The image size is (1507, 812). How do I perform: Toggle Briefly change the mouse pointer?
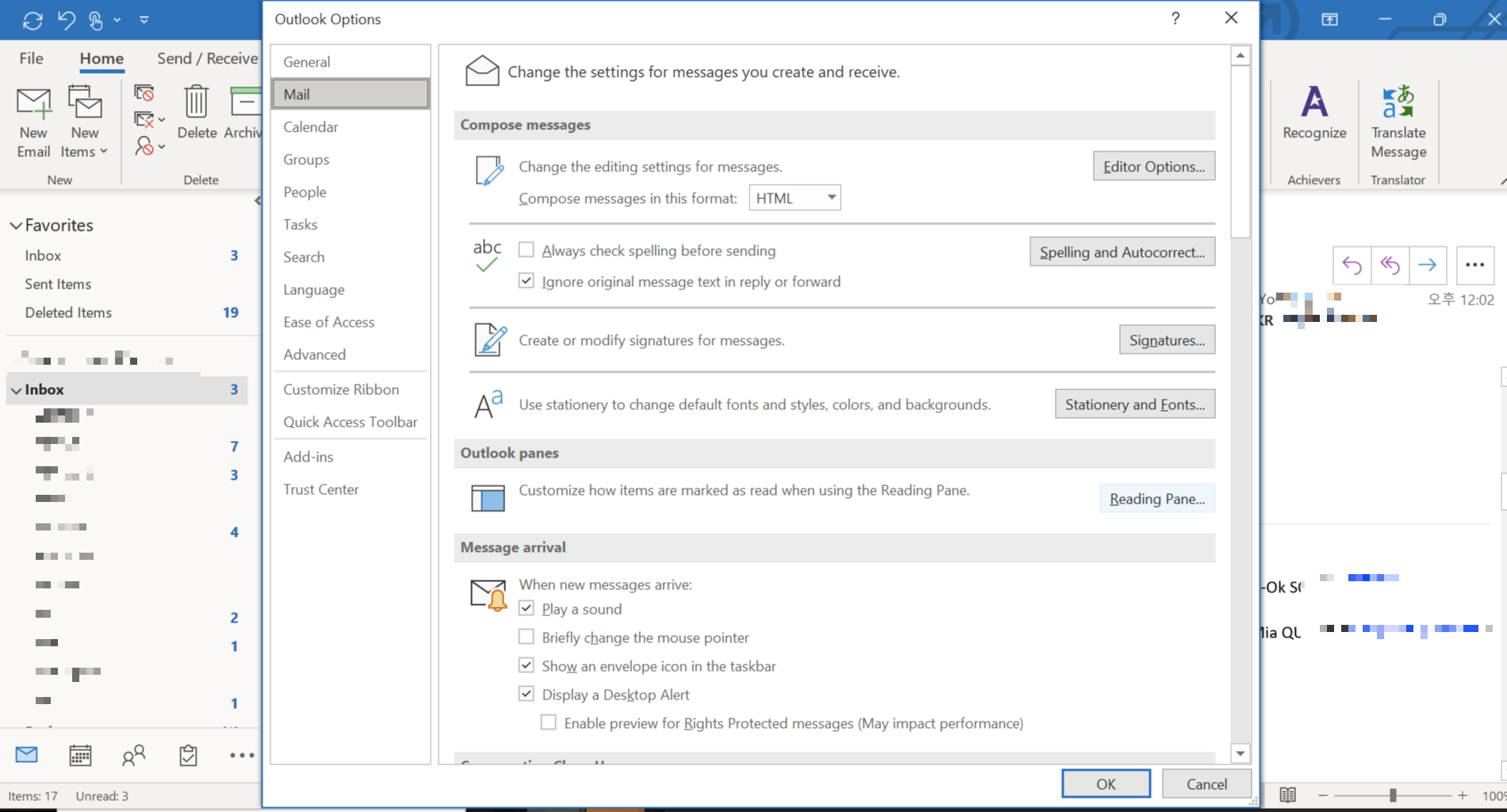(526, 637)
